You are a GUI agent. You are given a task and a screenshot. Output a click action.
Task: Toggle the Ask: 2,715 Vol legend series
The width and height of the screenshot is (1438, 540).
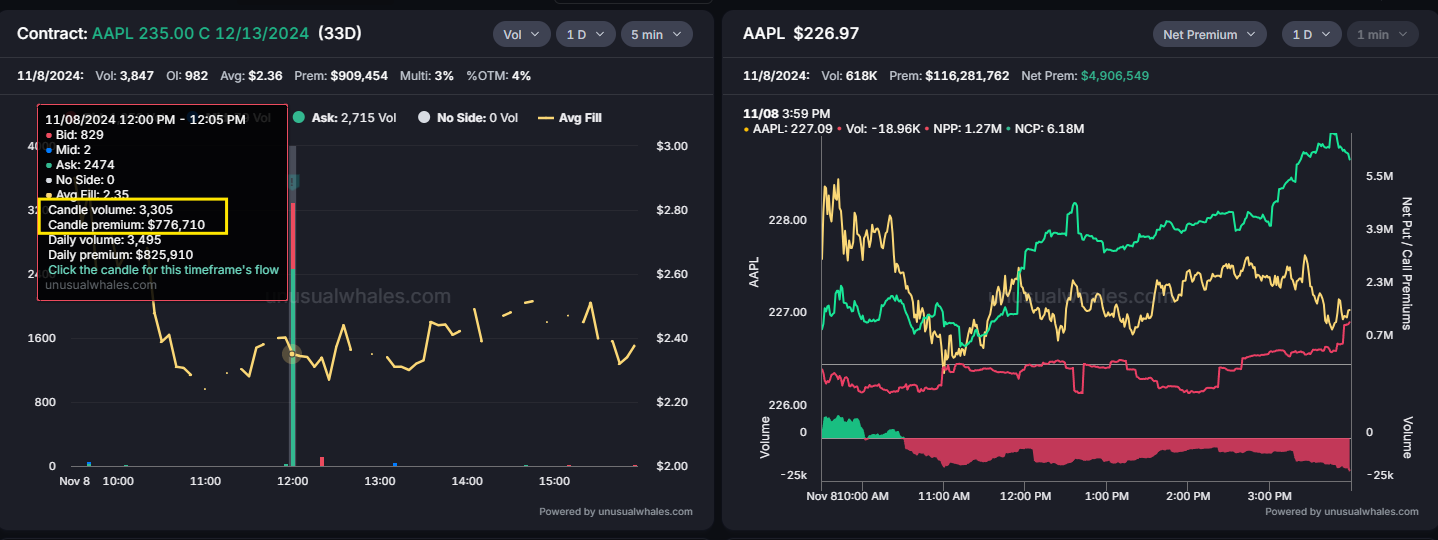(345, 118)
